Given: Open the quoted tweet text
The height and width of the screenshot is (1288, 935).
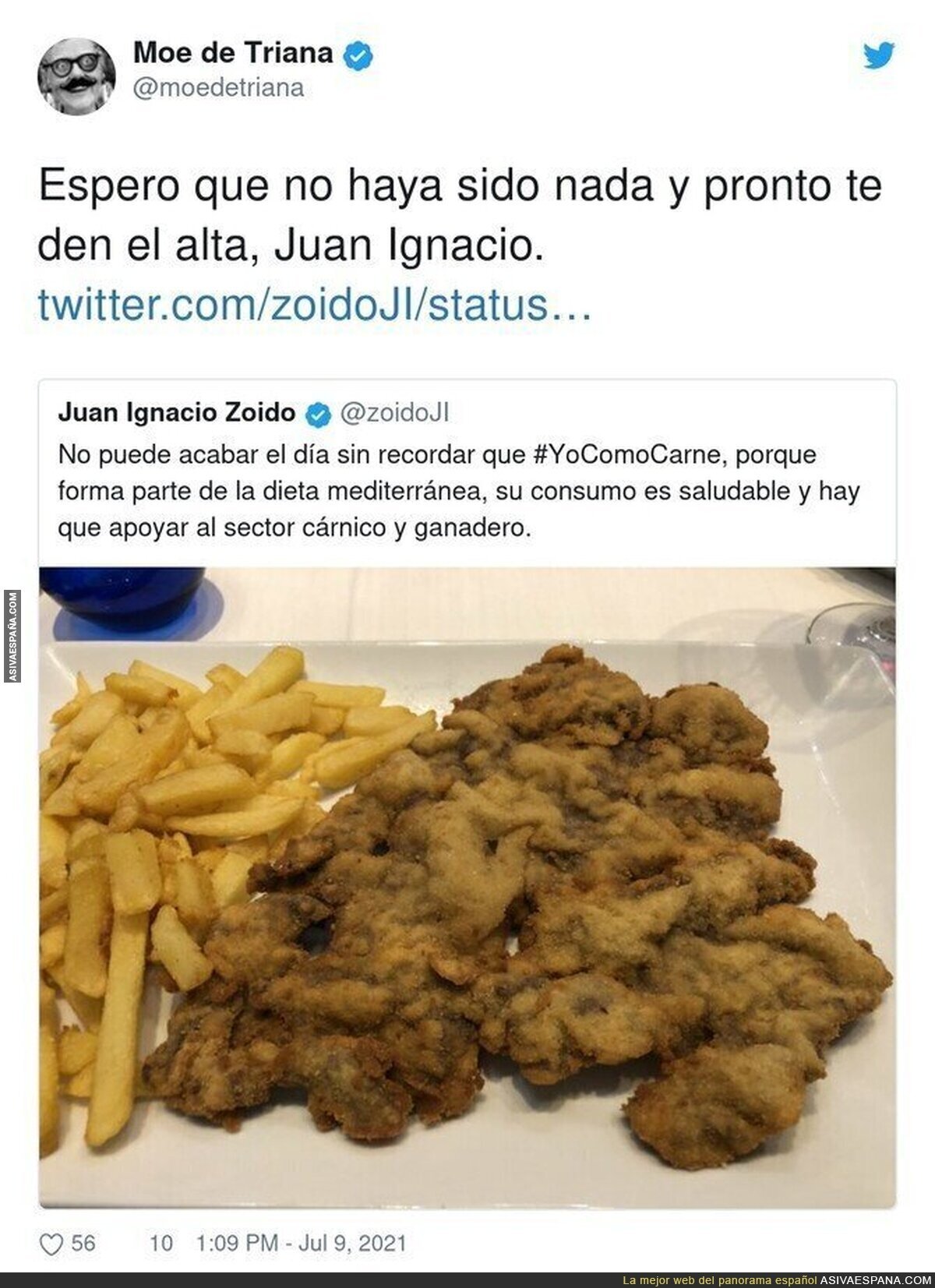Looking at the screenshot, I should point(458,491).
